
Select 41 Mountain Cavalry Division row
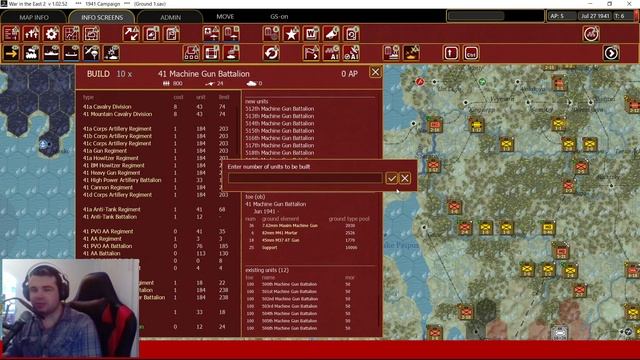[157, 114]
